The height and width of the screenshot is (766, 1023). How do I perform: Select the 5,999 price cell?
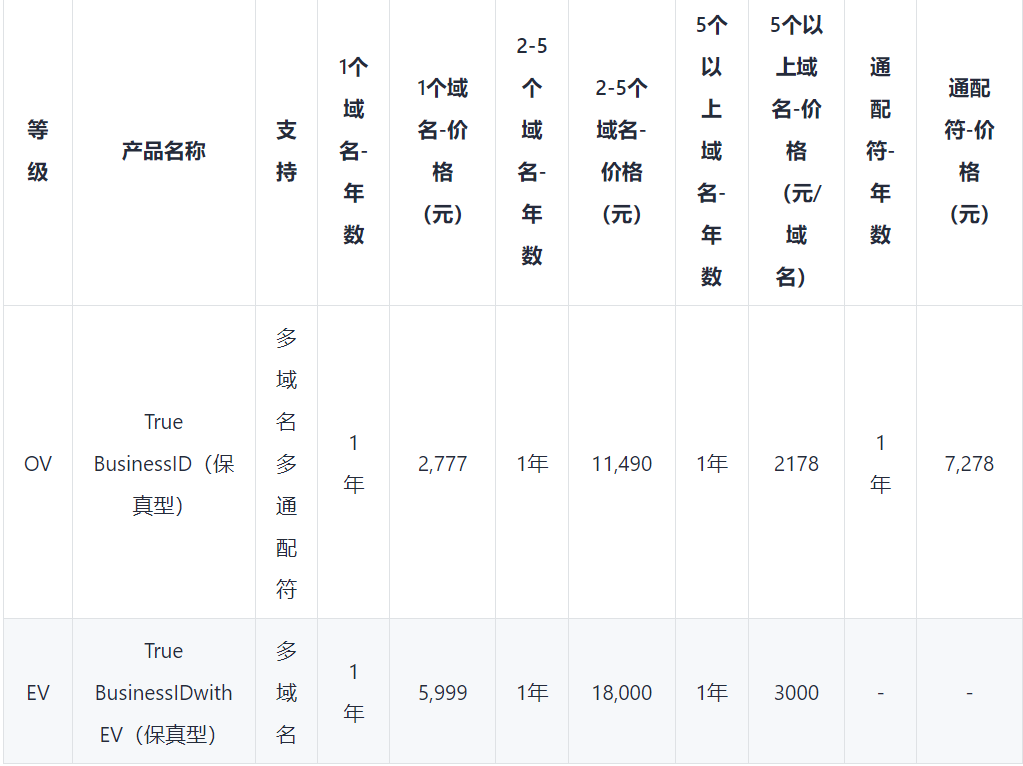[x=442, y=692]
